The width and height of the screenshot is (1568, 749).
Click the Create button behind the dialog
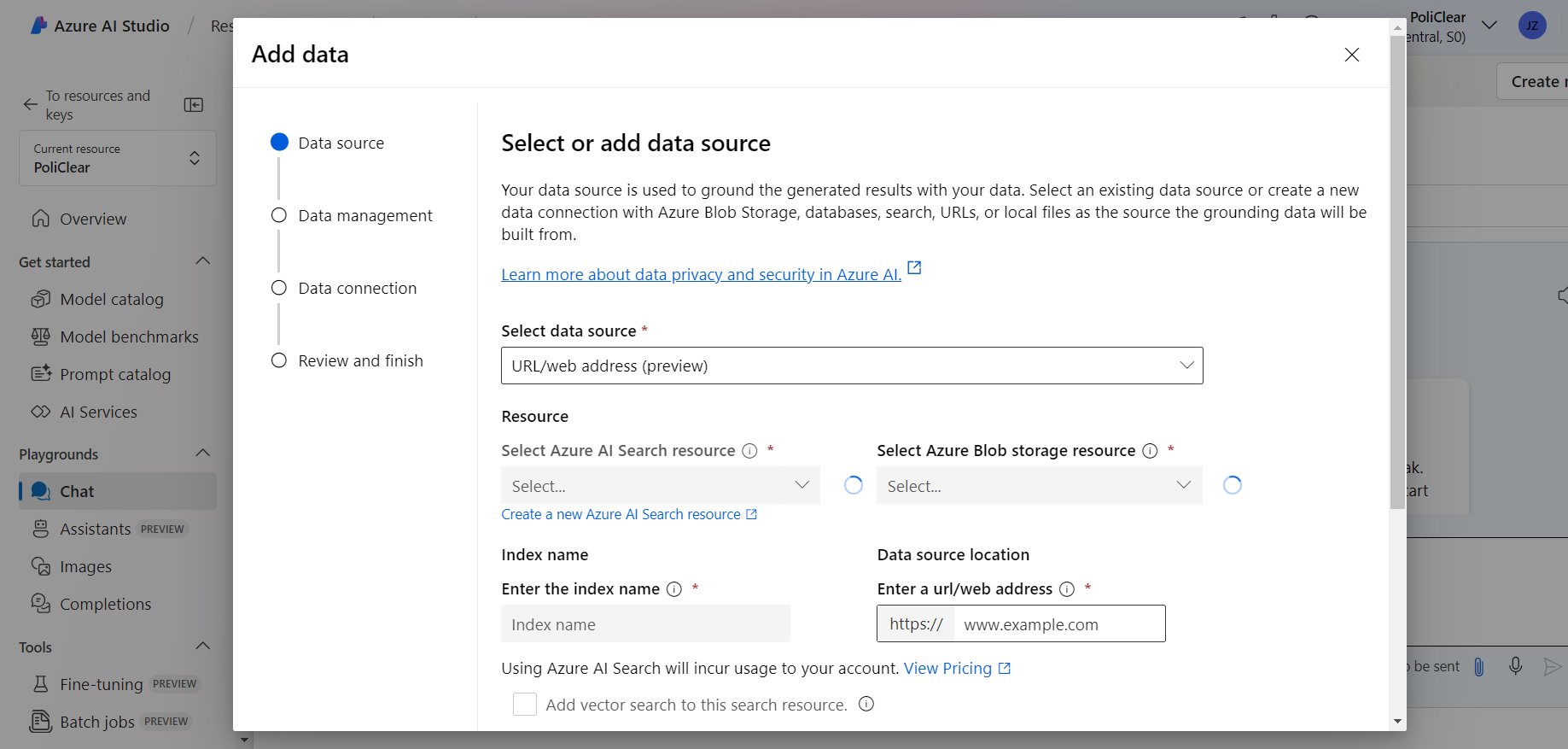pos(1533,82)
